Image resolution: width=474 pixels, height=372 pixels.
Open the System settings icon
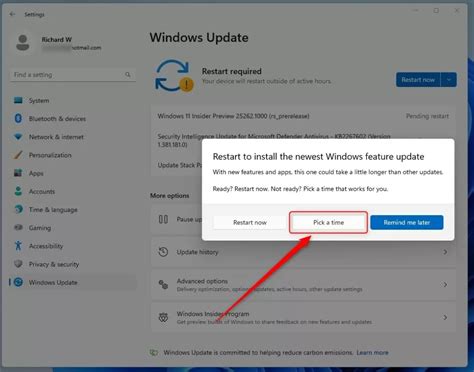click(18, 100)
